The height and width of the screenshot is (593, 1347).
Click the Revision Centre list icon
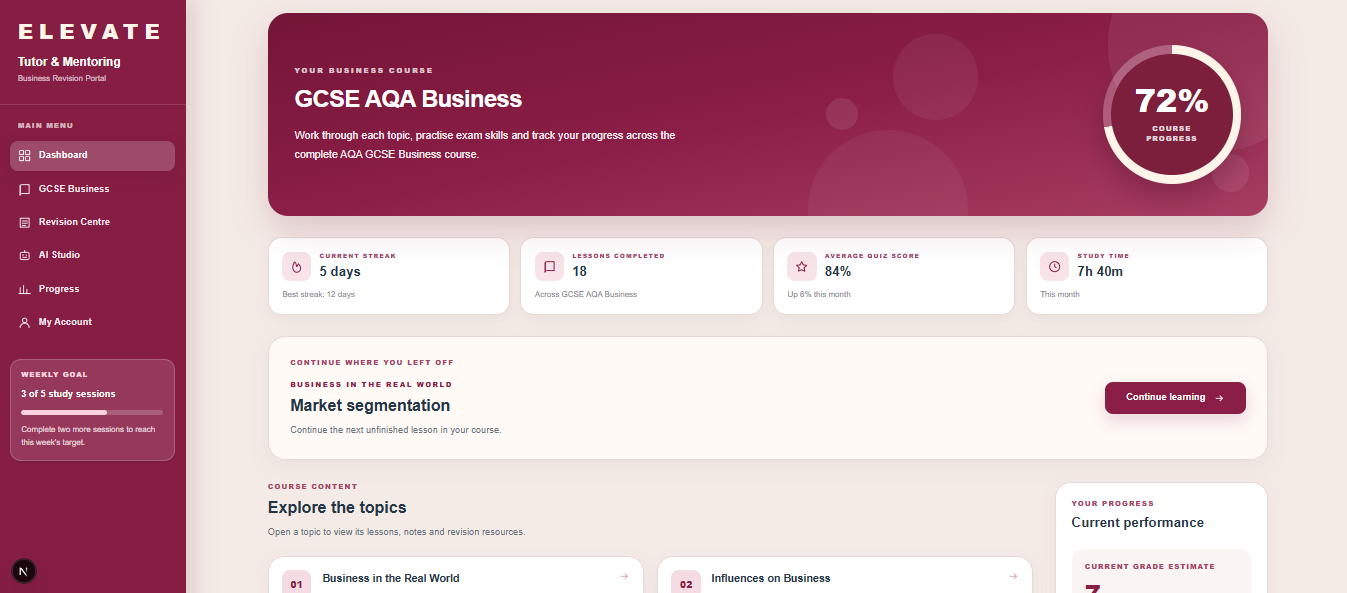pos(25,222)
